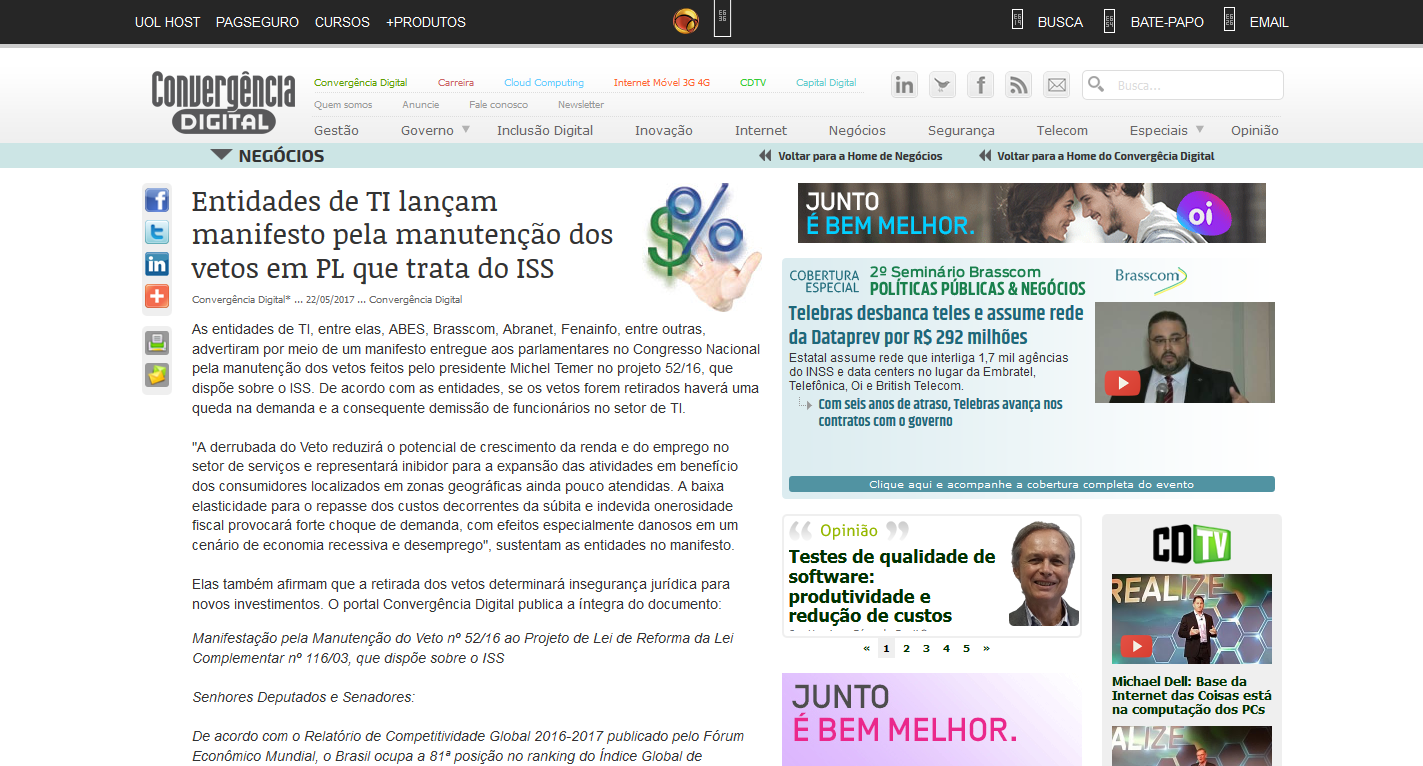1423x766 pixels.
Task: Open the Inovação menu item
Action: pyautogui.click(x=664, y=130)
